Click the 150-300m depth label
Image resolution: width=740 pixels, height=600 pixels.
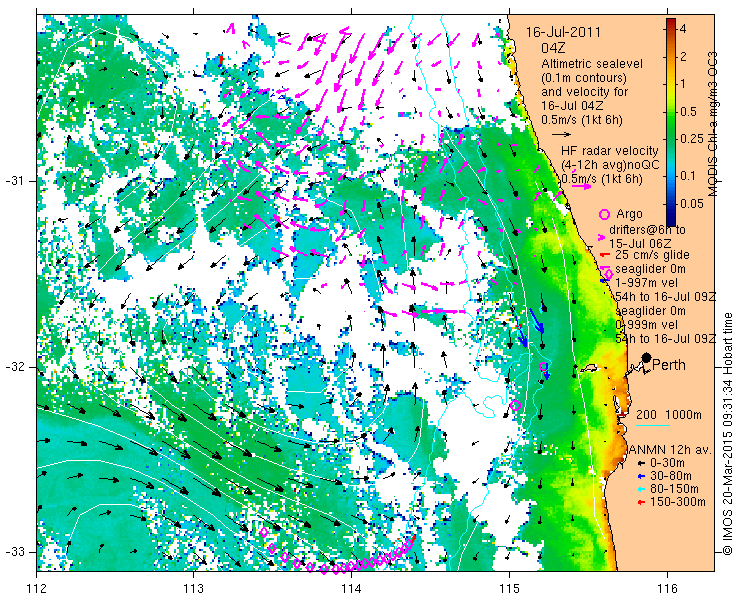click(x=678, y=502)
